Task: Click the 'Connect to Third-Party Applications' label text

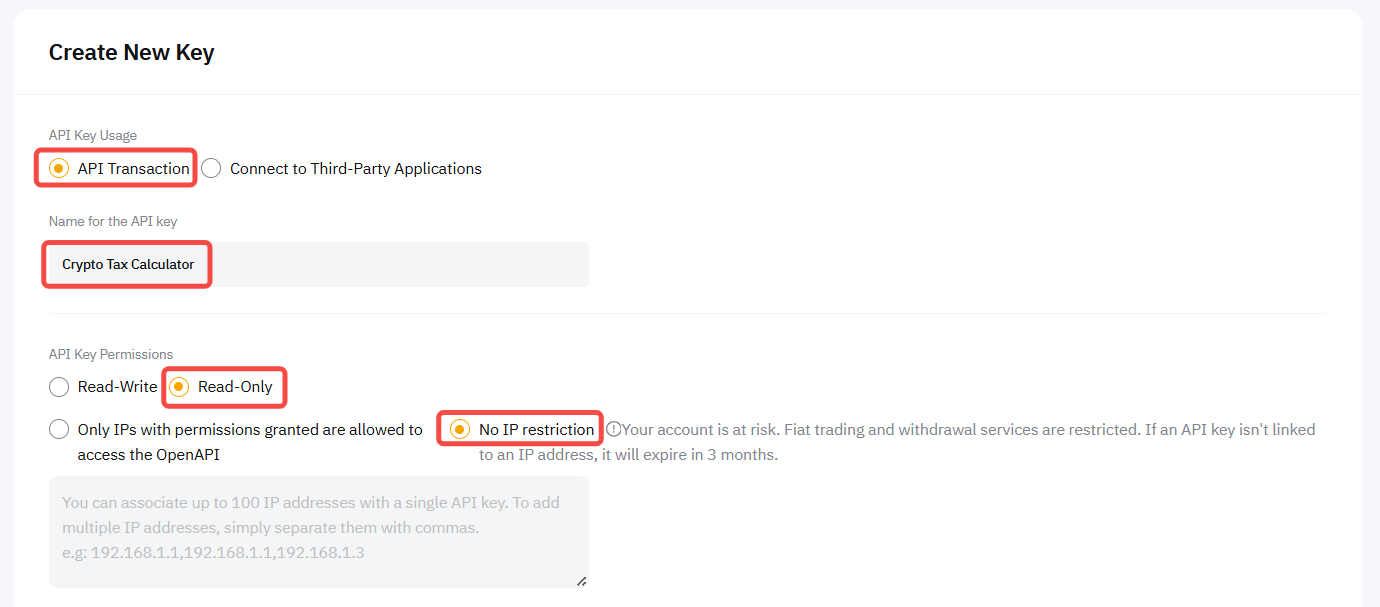Action: [x=355, y=169]
